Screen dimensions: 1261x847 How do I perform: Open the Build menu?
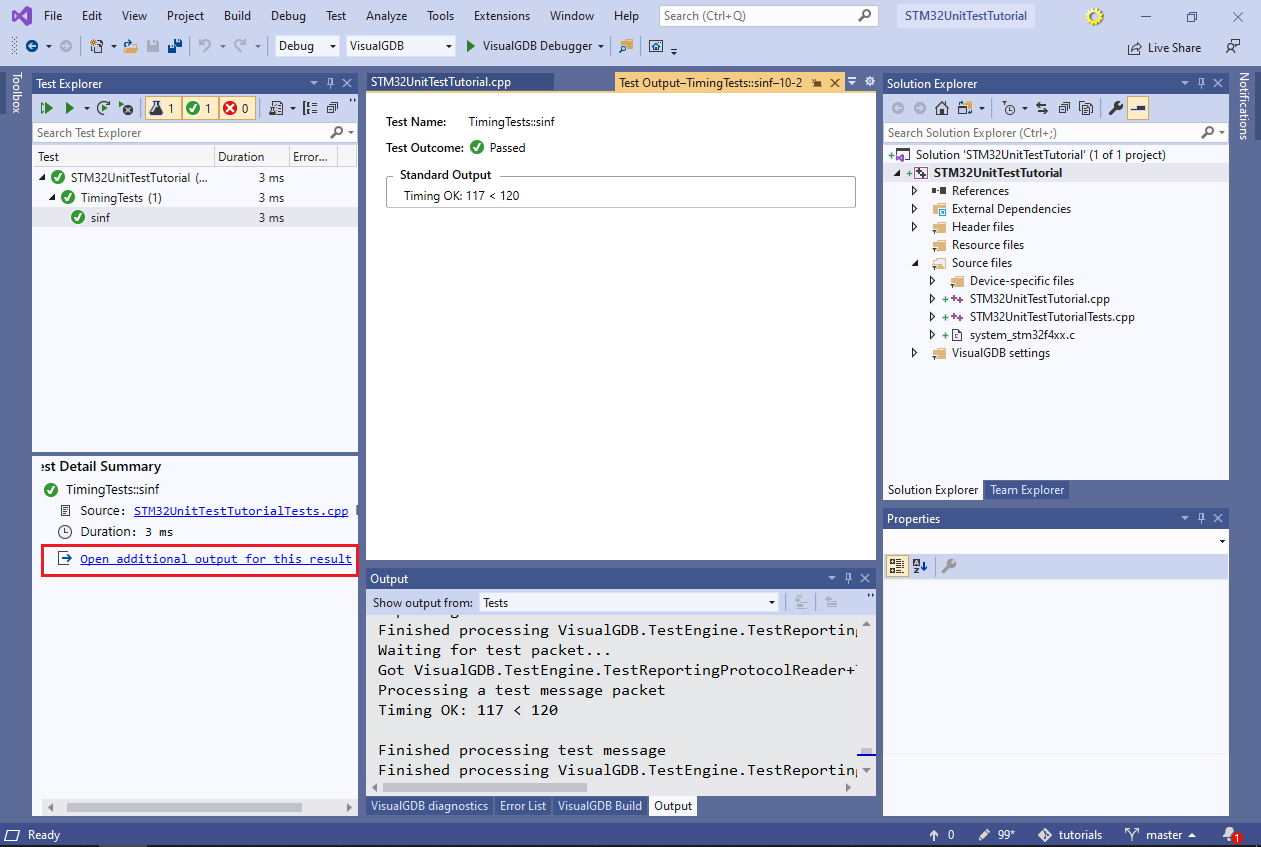(x=237, y=16)
